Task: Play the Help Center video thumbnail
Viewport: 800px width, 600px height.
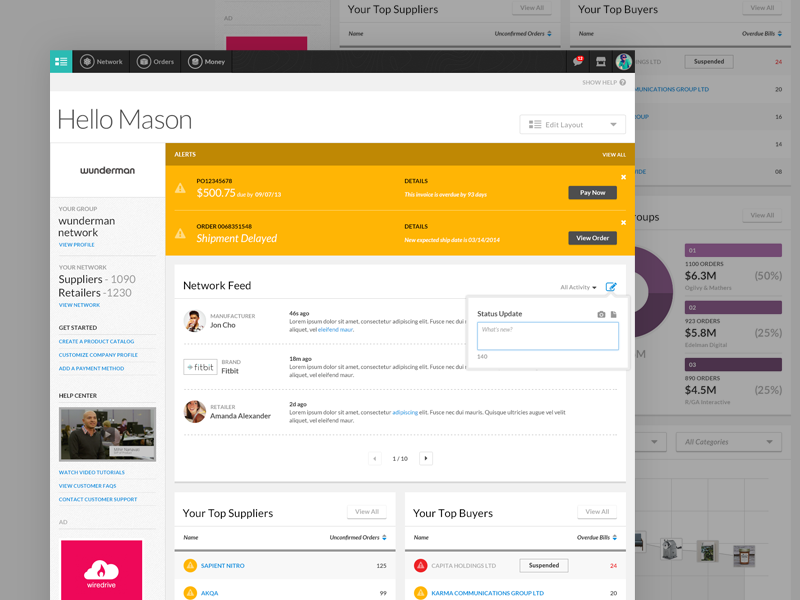Action: click(x=108, y=435)
